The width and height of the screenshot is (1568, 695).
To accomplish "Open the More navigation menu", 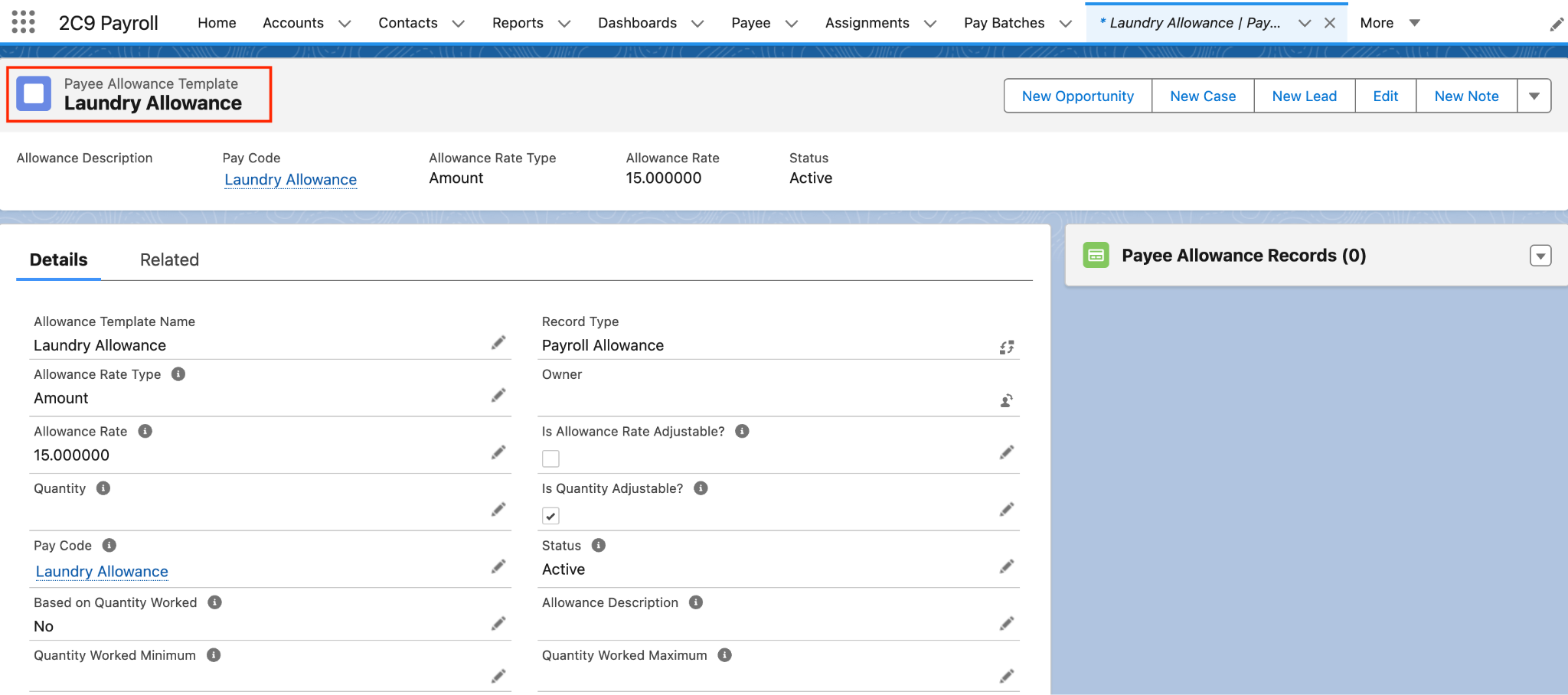I will (x=1390, y=23).
